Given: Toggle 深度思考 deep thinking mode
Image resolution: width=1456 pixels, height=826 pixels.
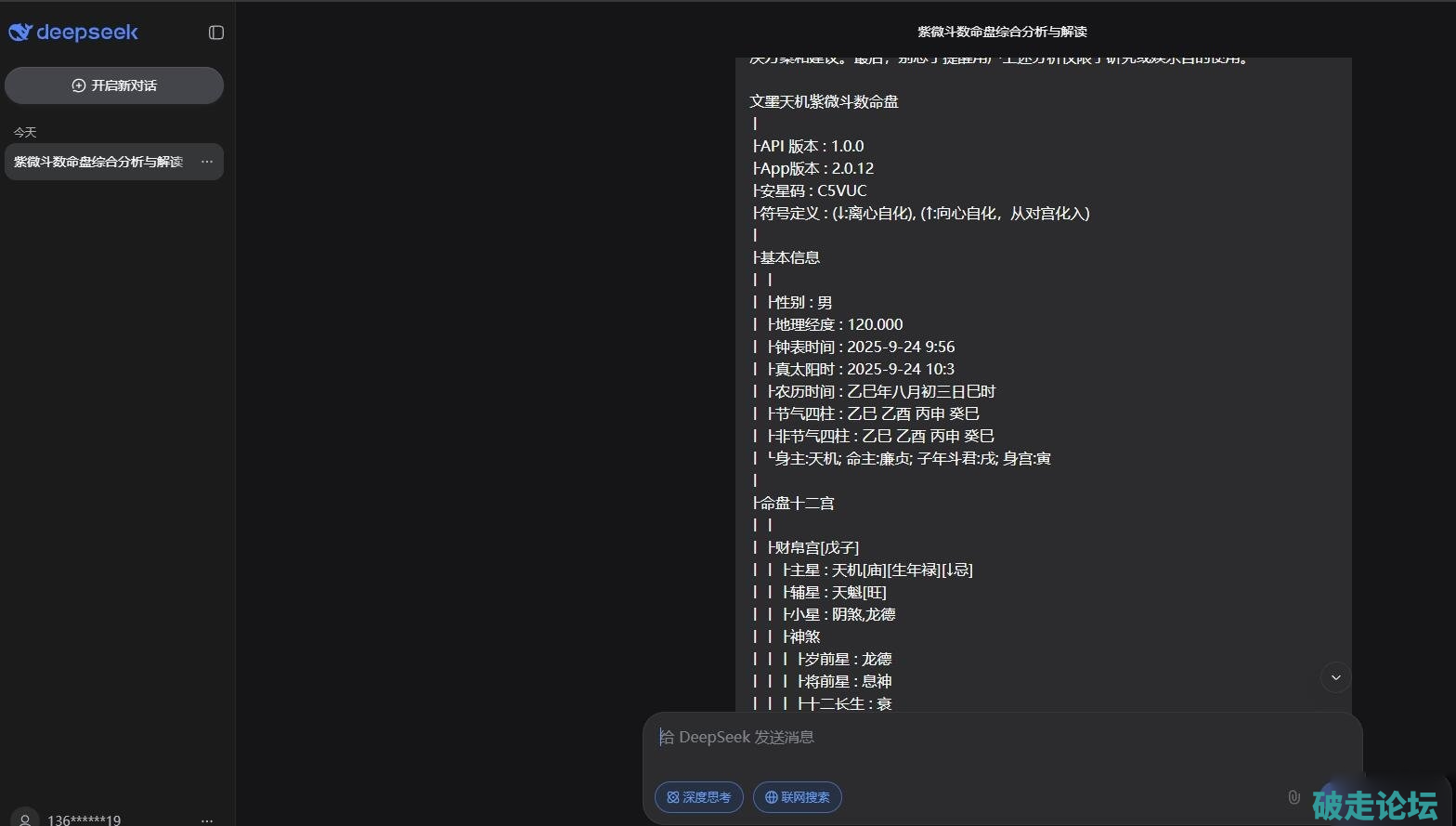Looking at the screenshot, I should (x=698, y=797).
